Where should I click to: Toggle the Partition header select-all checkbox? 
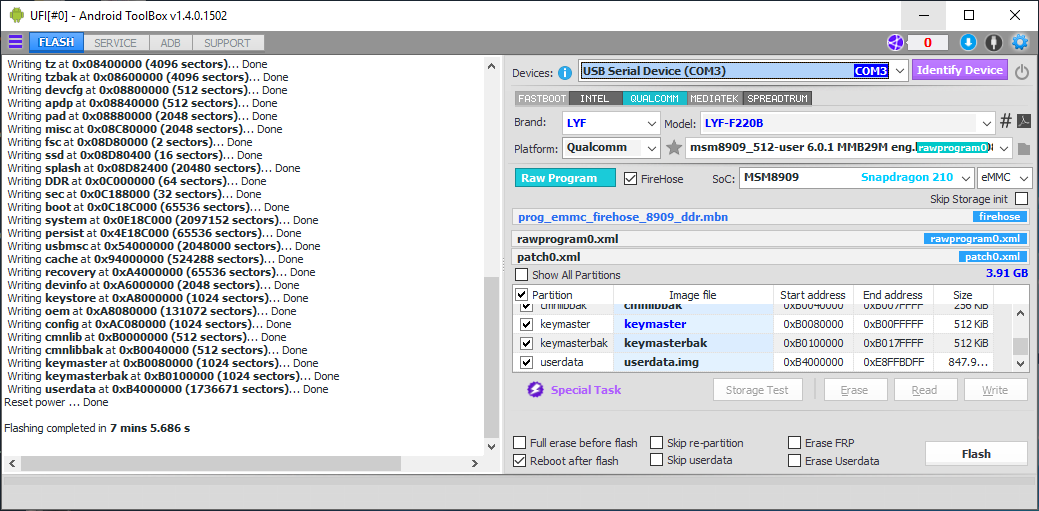pos(521,295)
